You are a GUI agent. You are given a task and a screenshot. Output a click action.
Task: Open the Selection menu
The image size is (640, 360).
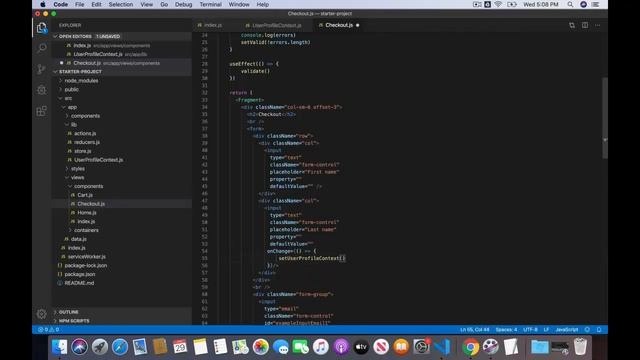click(121, 4)
